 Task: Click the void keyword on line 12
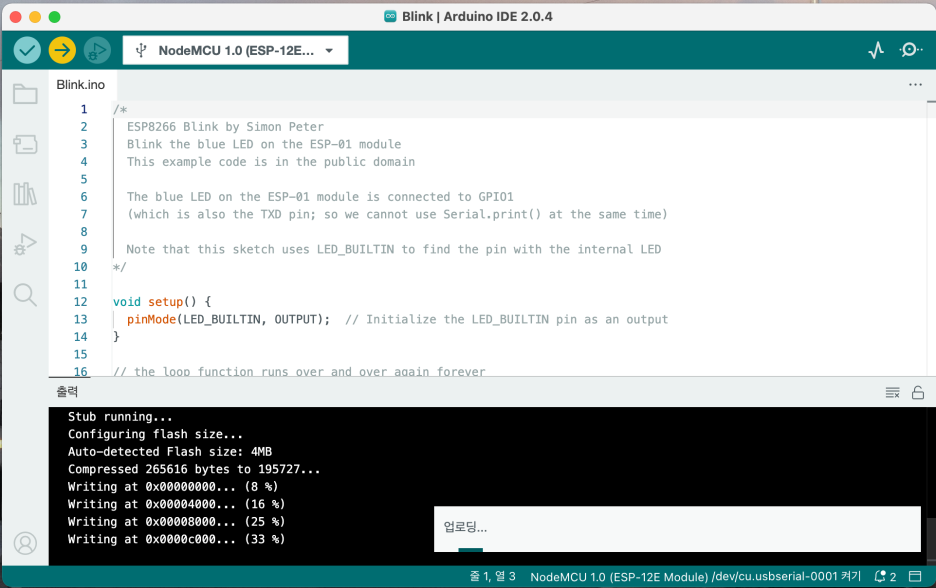[x=127, y=301]
